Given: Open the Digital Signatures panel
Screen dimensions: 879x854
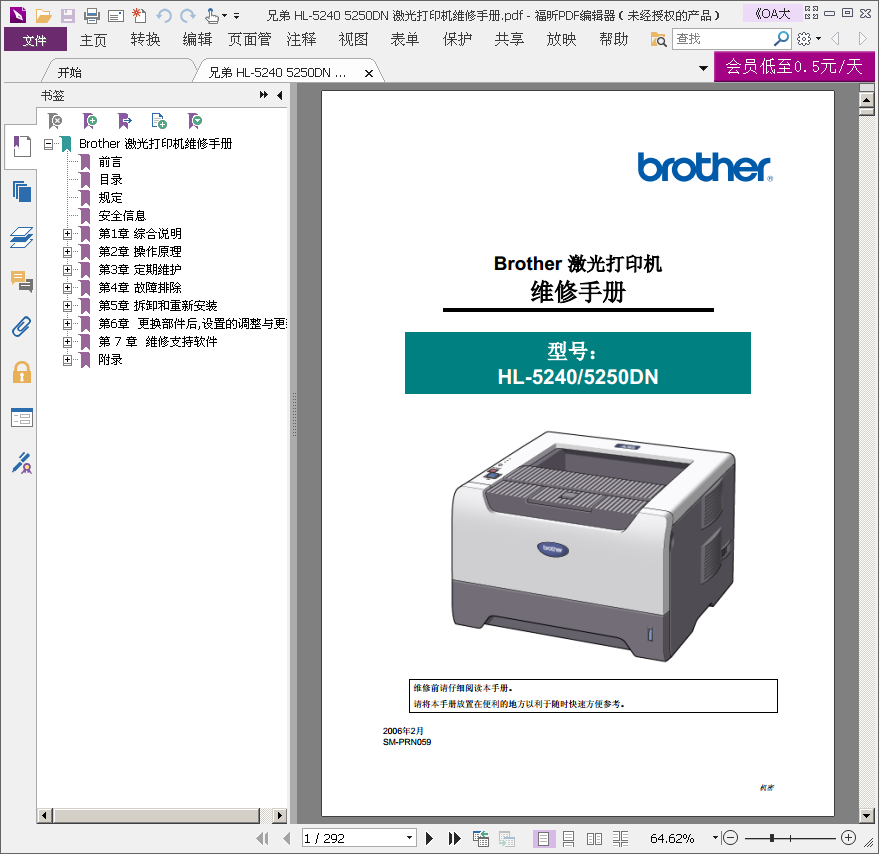Looking at the screenshot, I should point(22,463).
